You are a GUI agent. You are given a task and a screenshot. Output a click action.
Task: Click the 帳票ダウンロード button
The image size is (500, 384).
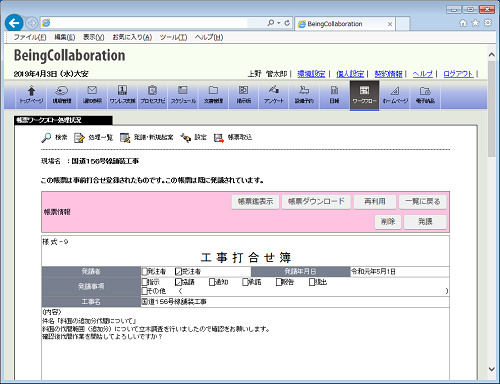coord(316,202)
